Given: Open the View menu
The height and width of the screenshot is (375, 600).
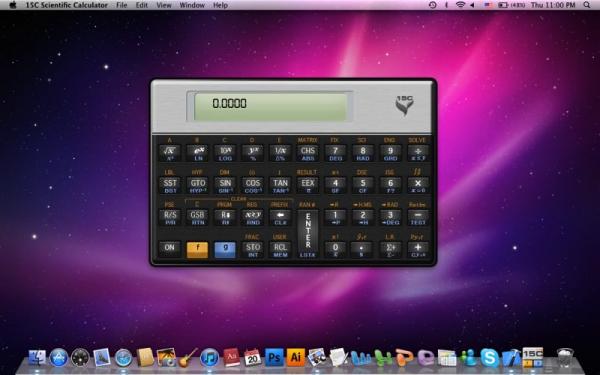Looking at the screenshot, I should click(163, 5).
